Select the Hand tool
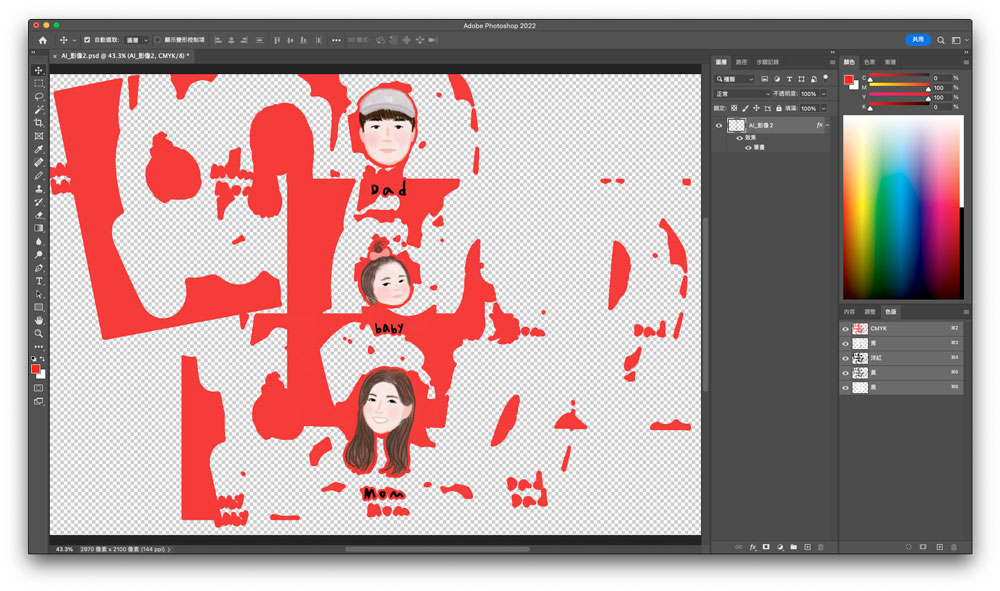This screenshot has height=591, width=1000. coord(39,320)
